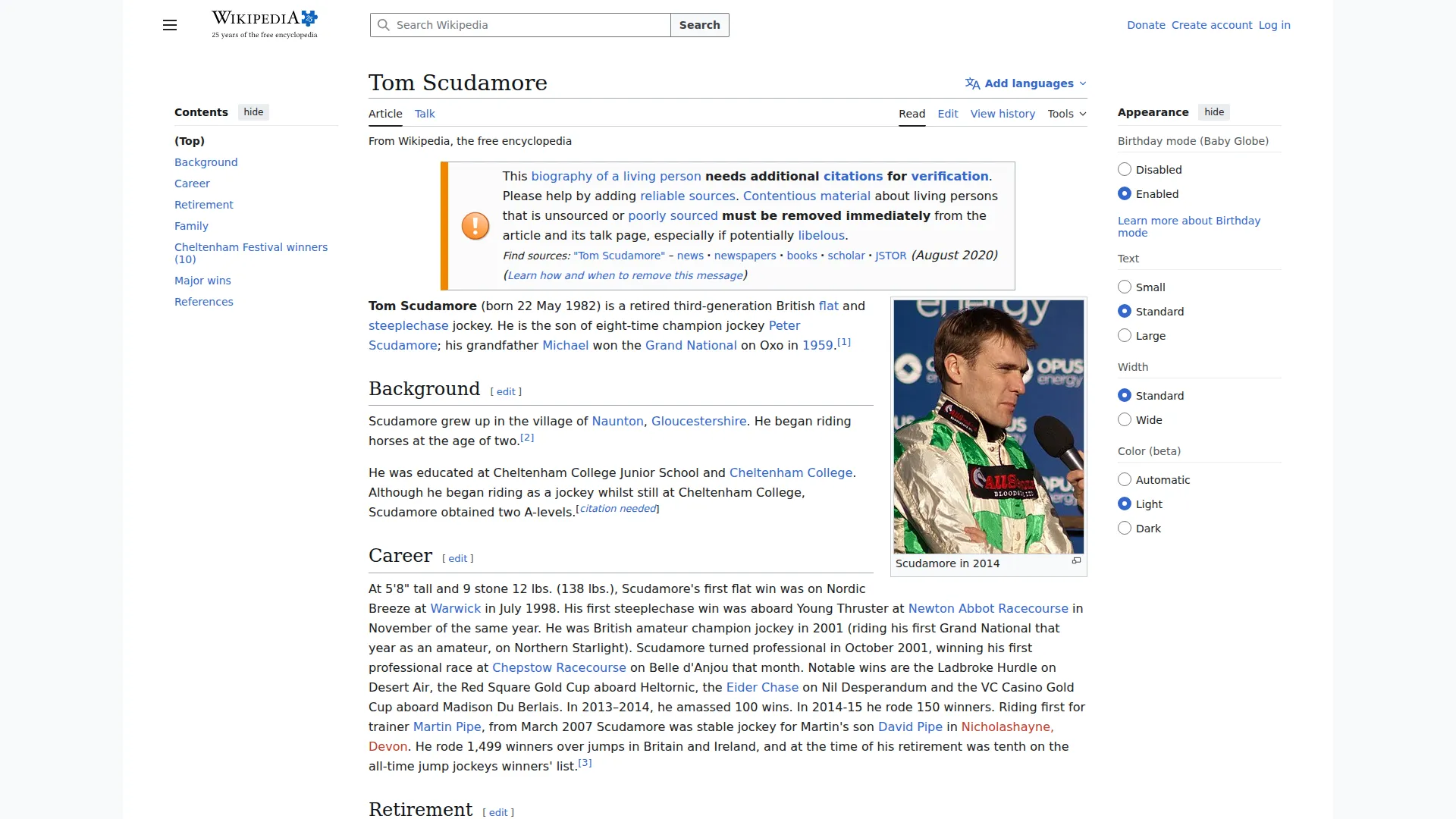
Task: Open the main menu hamburger icon
Action: (169, 25)
